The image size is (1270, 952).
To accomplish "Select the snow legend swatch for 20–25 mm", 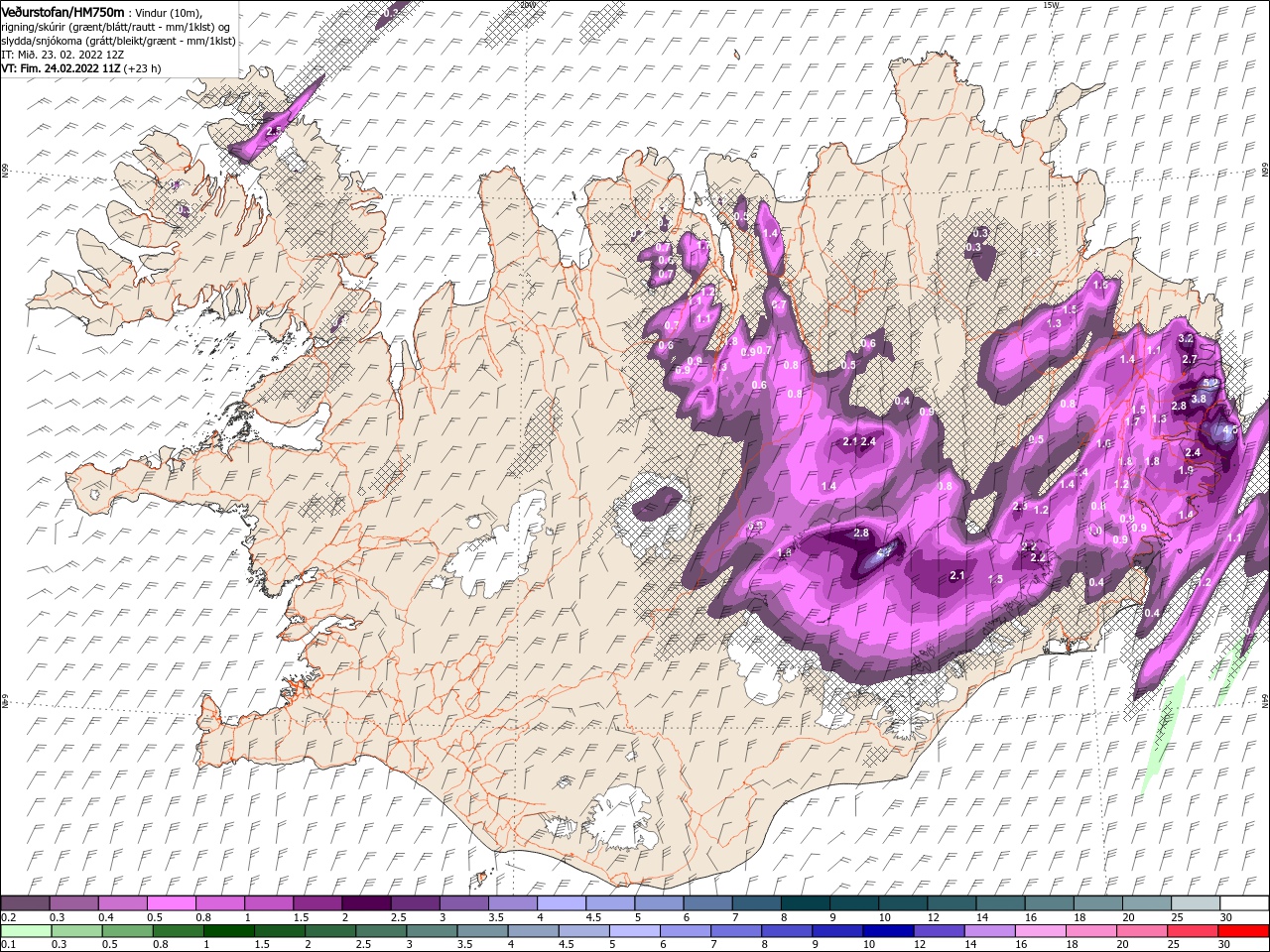I will [1147, 902].
